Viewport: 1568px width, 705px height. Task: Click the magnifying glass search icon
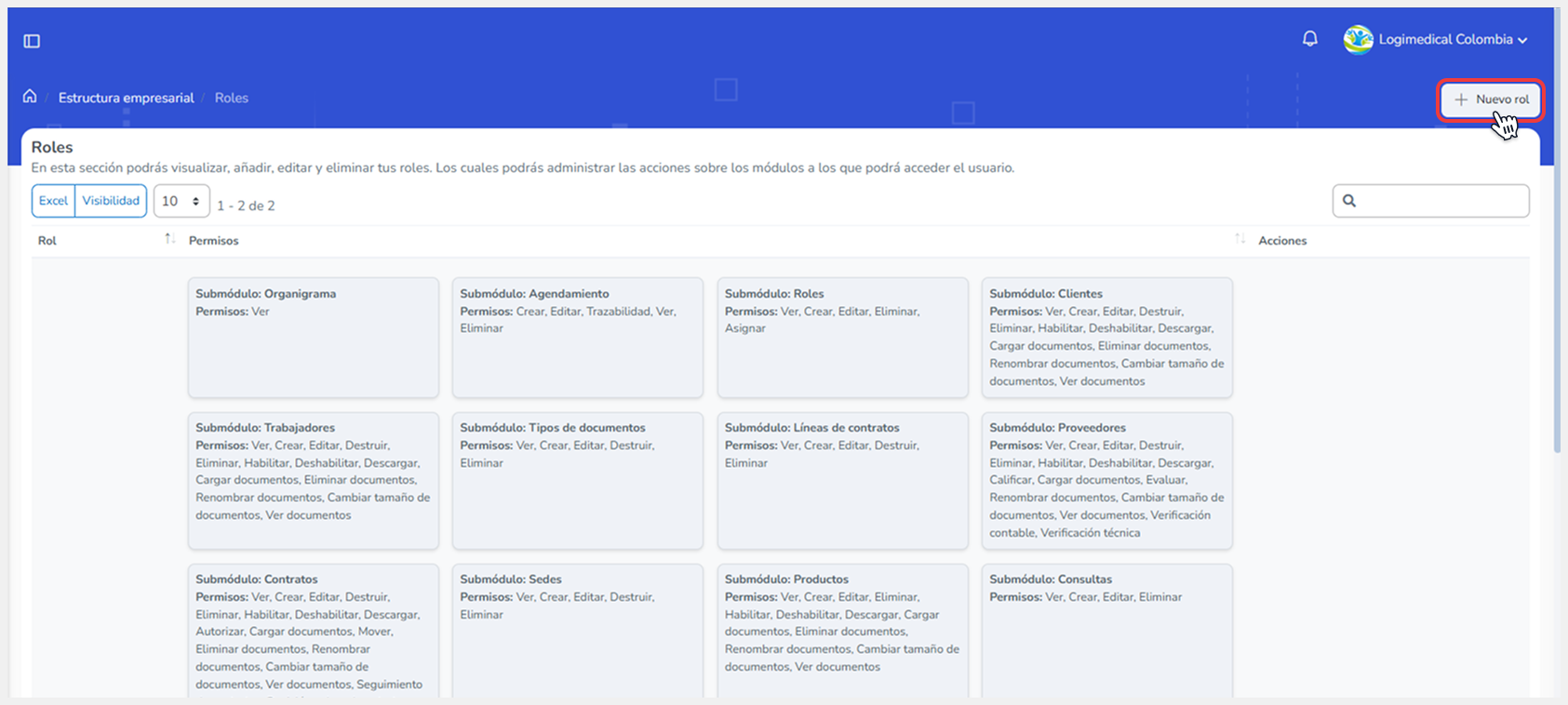(x=1349, y=201)
